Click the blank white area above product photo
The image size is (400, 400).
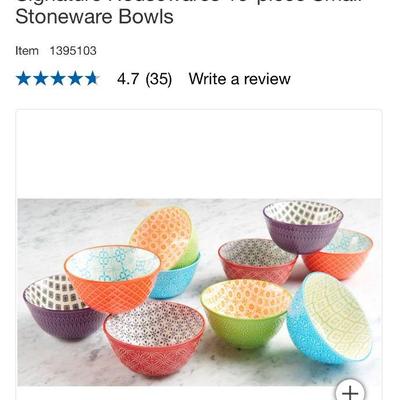pyautogui.click(x=199, y=154)
